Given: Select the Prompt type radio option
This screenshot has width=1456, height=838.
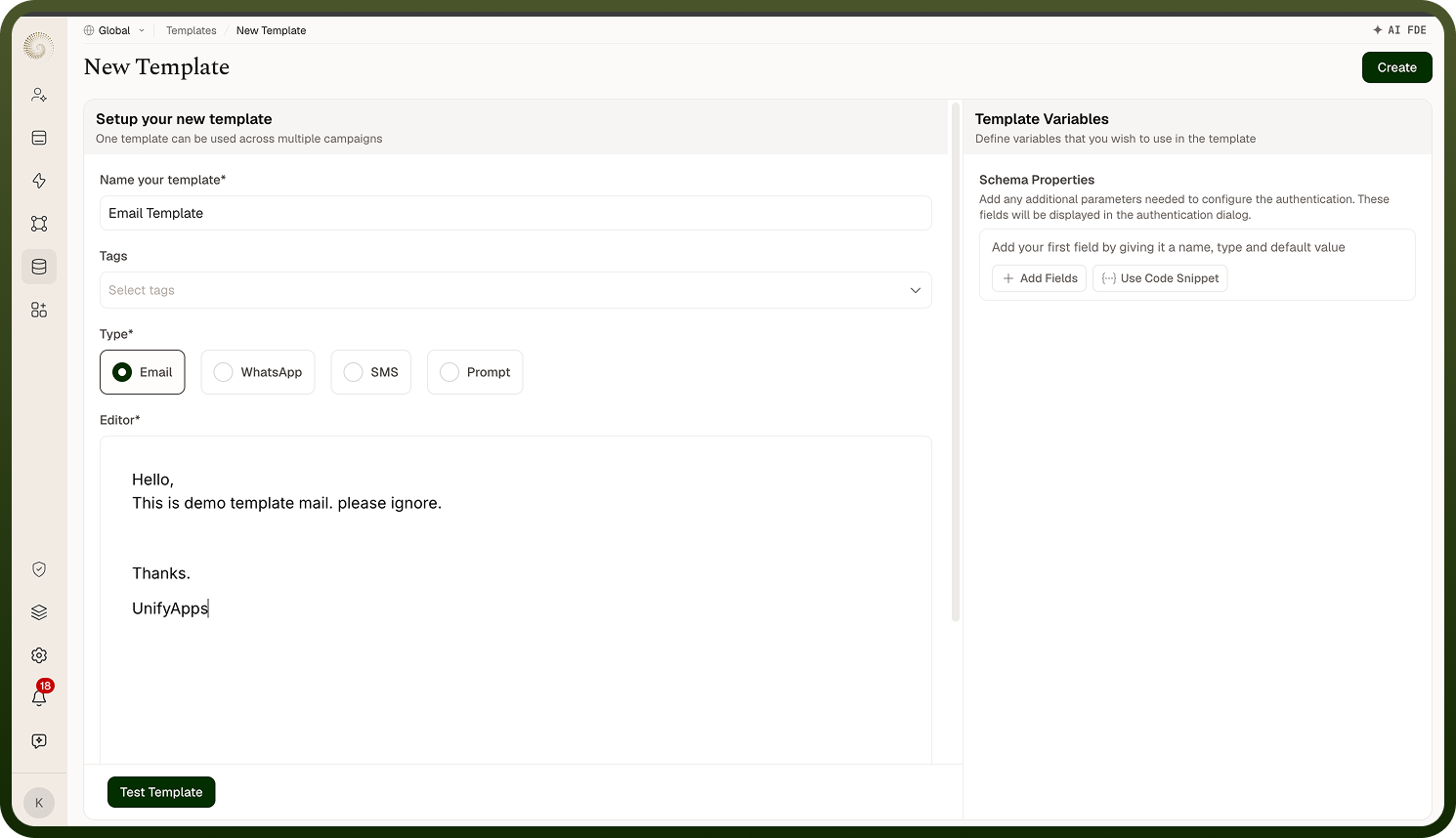Looking at the screenshot, I should tap(475, 372).
